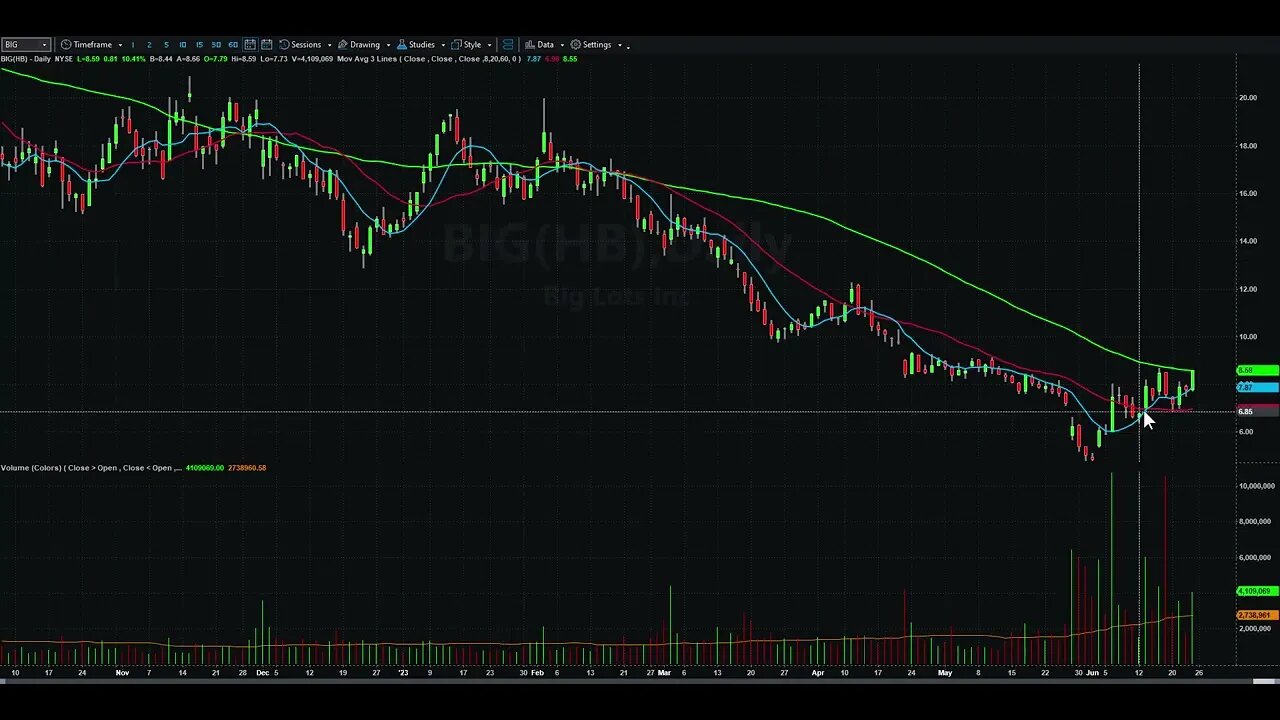The height and width of the screenshot is (720, 1280).
Task: Select the 10-minute interval button
Action: (182, 44)
